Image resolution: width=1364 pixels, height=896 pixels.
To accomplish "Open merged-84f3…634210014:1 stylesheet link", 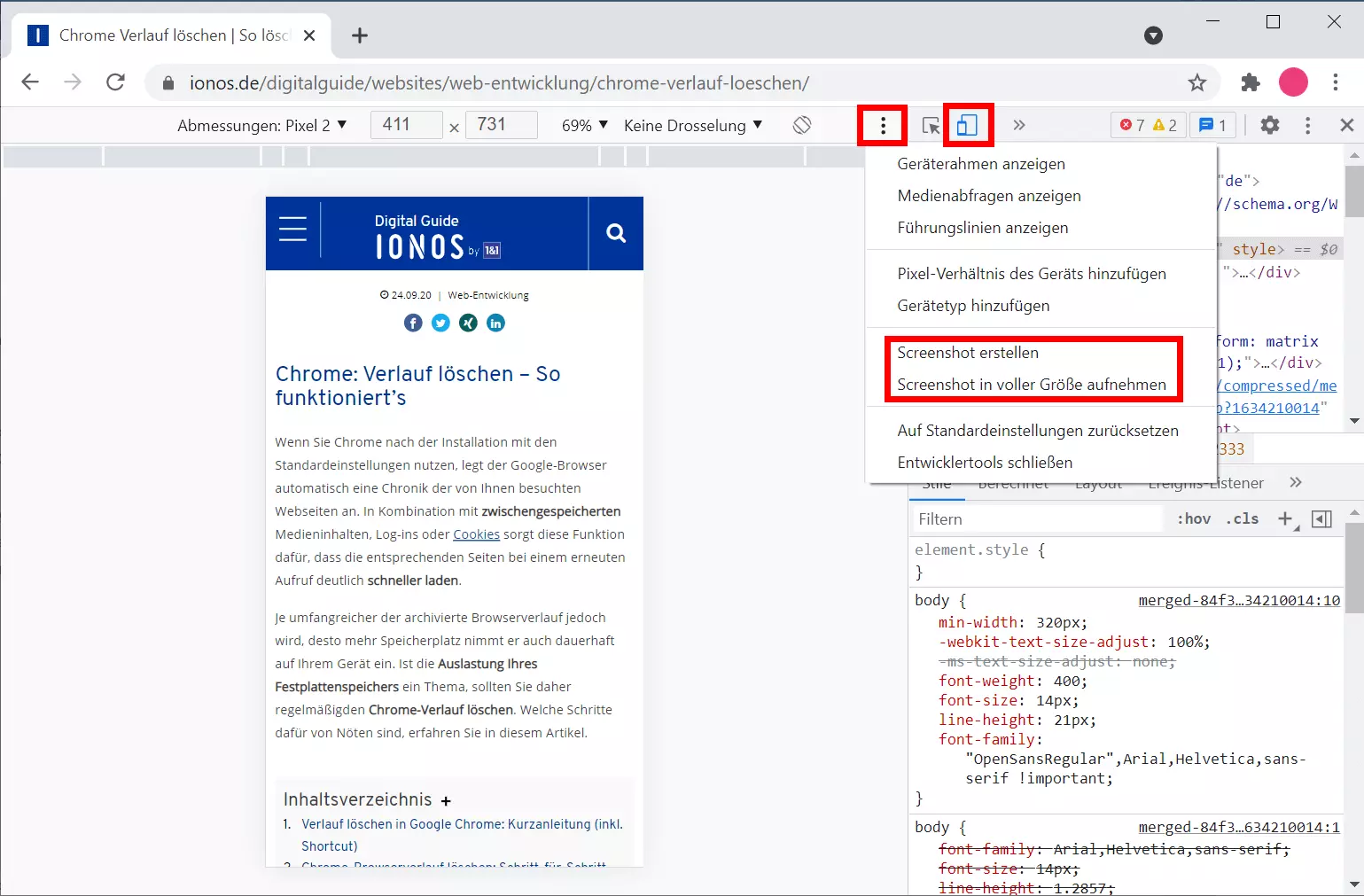I will (1239, 828).
